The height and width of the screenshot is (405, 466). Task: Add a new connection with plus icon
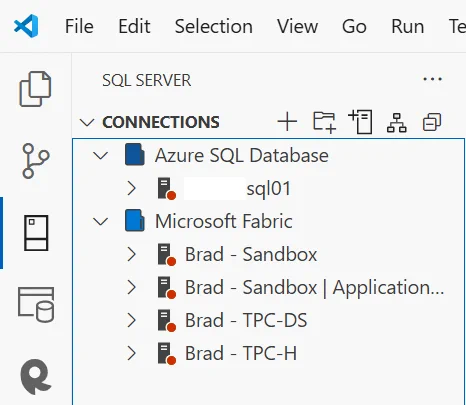[287, 122]
